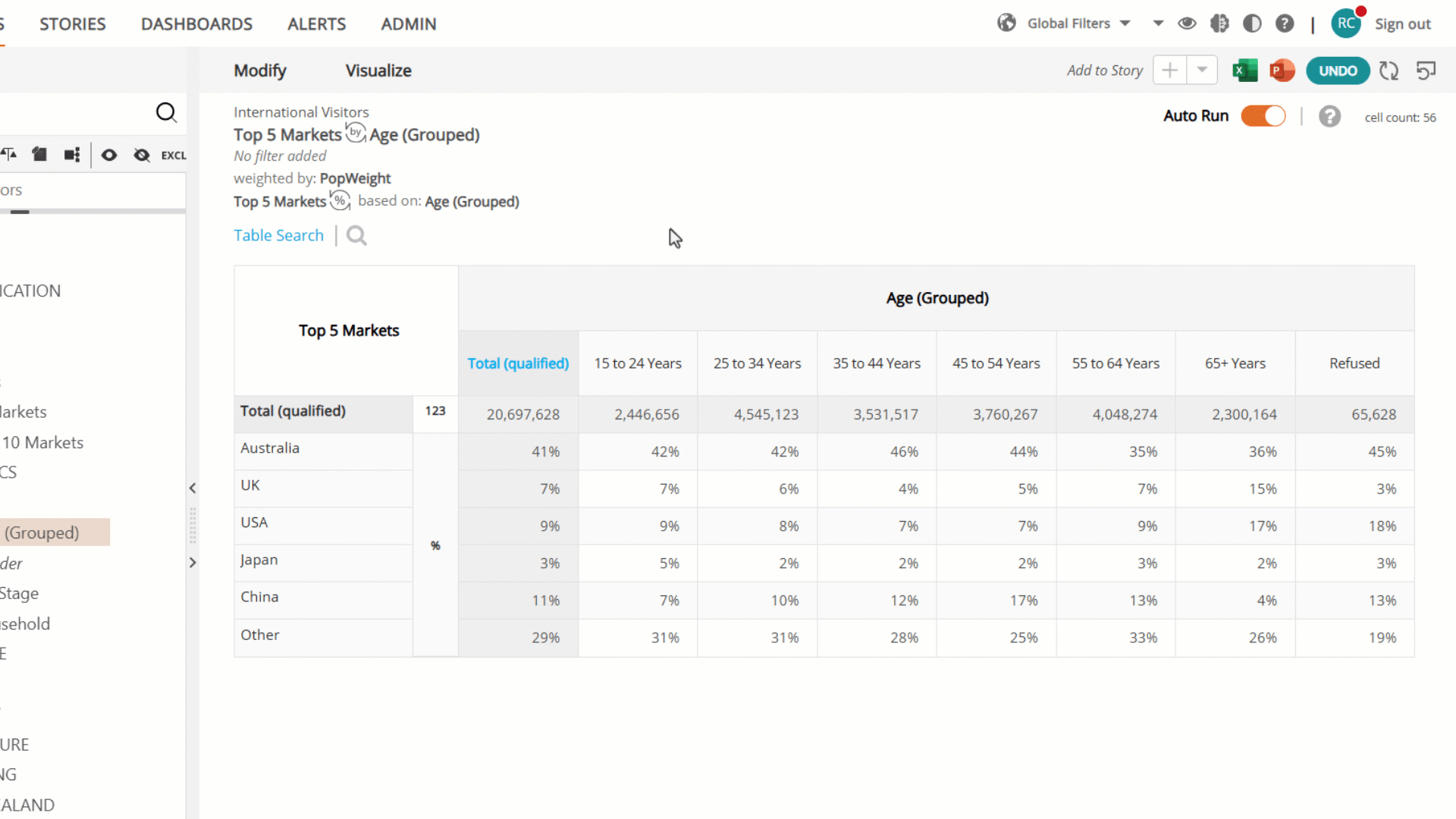Open sidebar search magnifier icon
Viewport: 1456px width, 819px height.
[x=166, y=113]
